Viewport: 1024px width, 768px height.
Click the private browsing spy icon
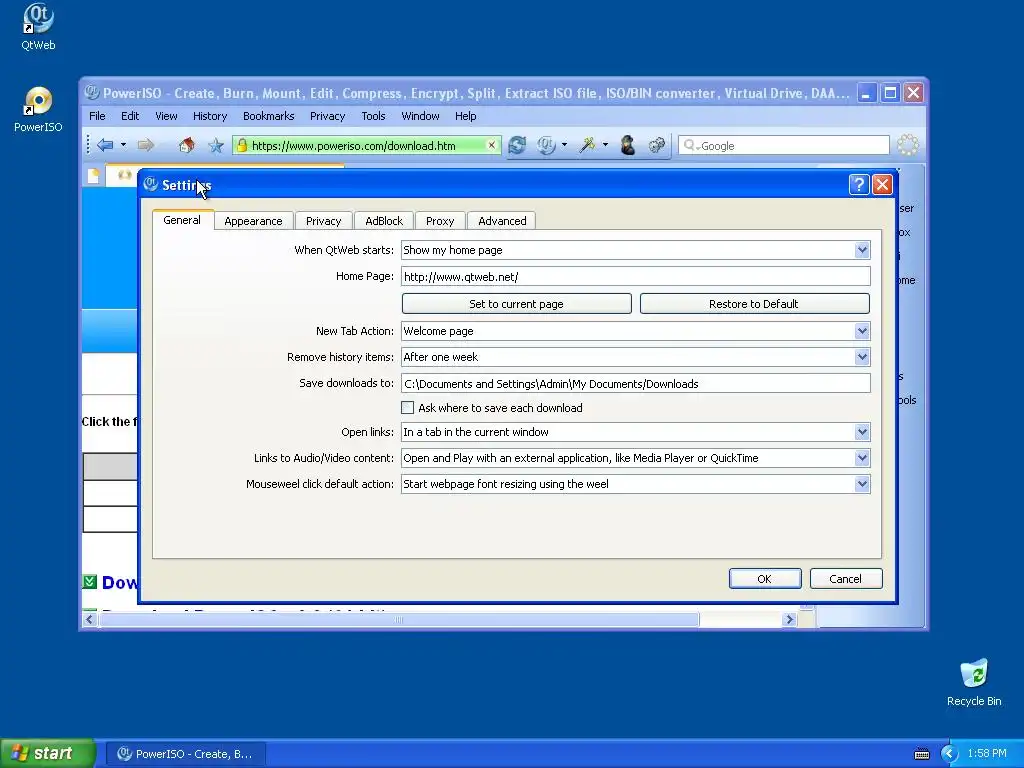[628, 145]
